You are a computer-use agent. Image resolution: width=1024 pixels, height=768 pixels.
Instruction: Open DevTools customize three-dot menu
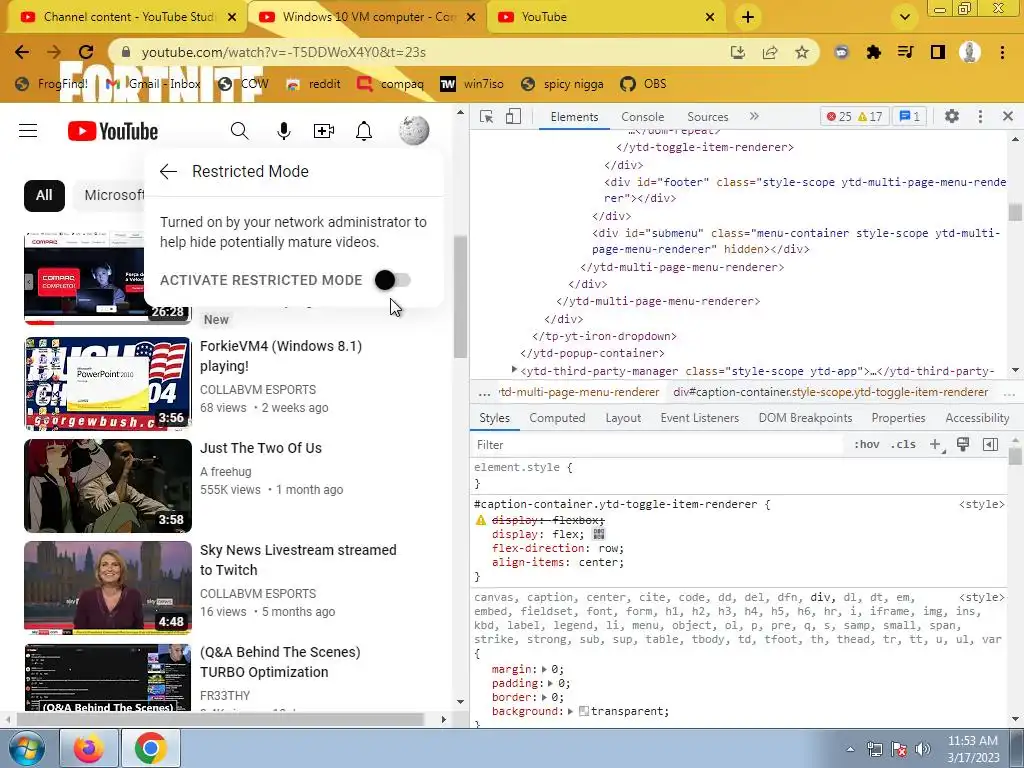coord(980,116)
